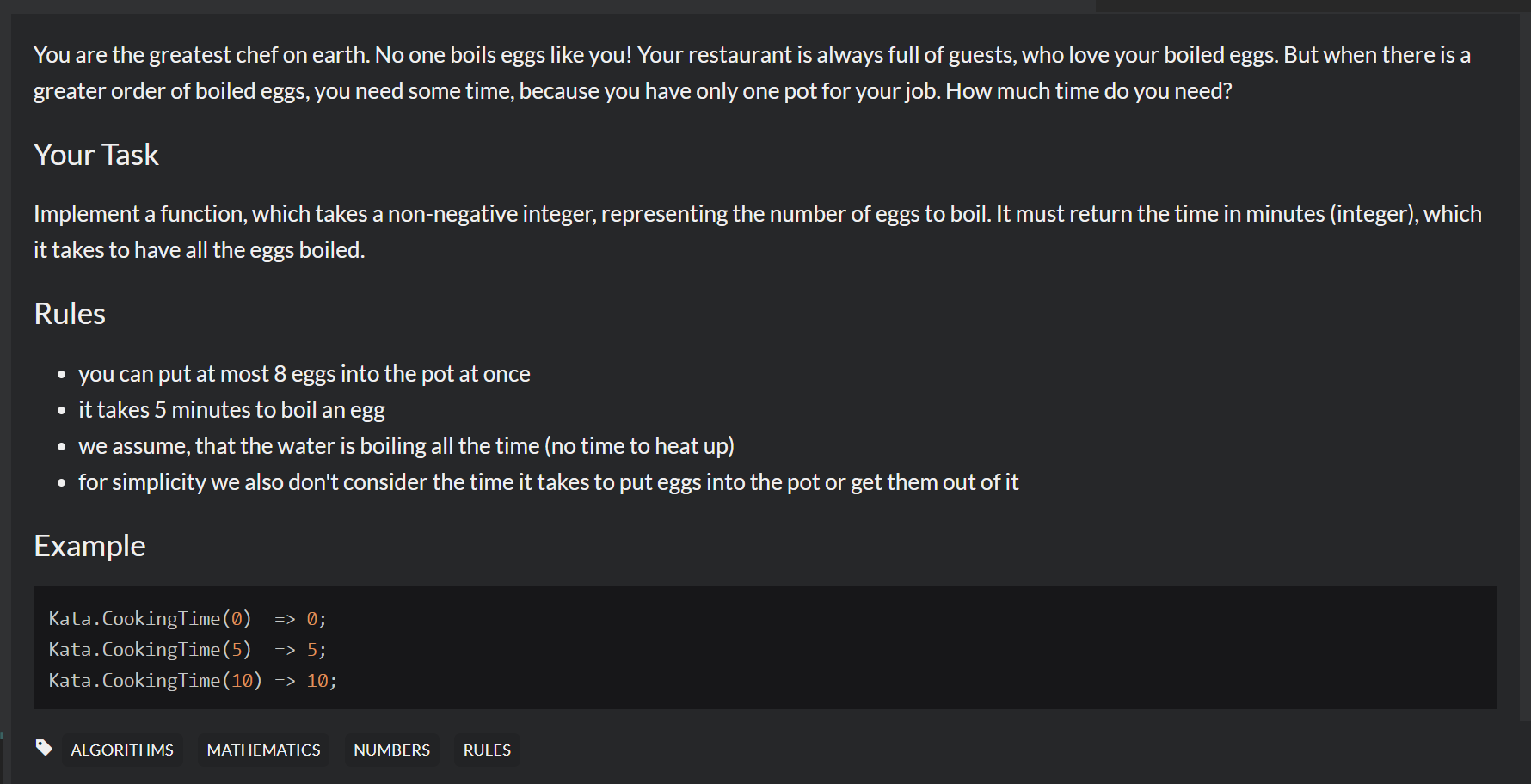Click empty space in the example code block
Image resolution: width=1531 pixels, height=784 pixels.
(946, 648)
